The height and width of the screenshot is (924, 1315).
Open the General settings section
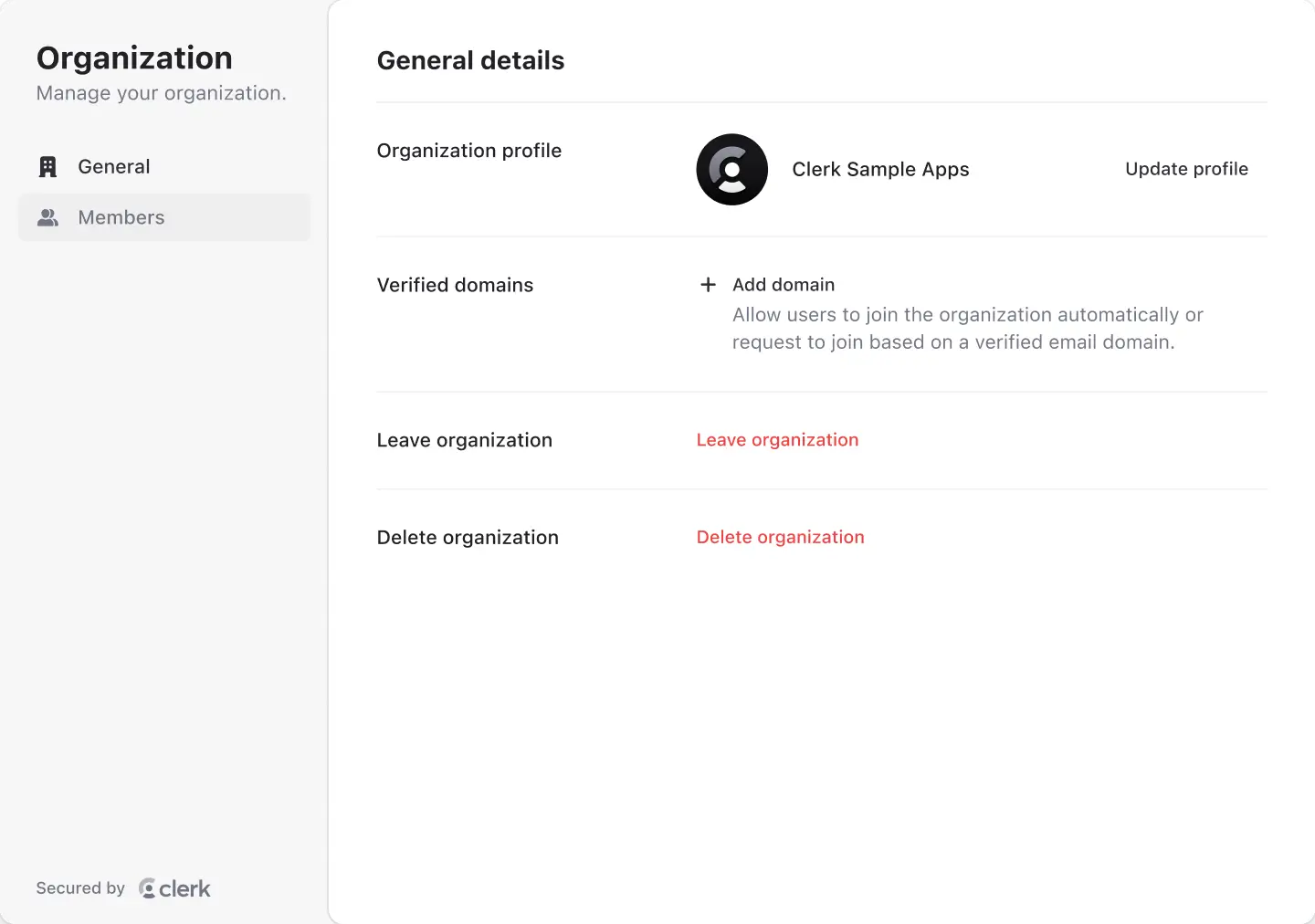coord(113,166)
